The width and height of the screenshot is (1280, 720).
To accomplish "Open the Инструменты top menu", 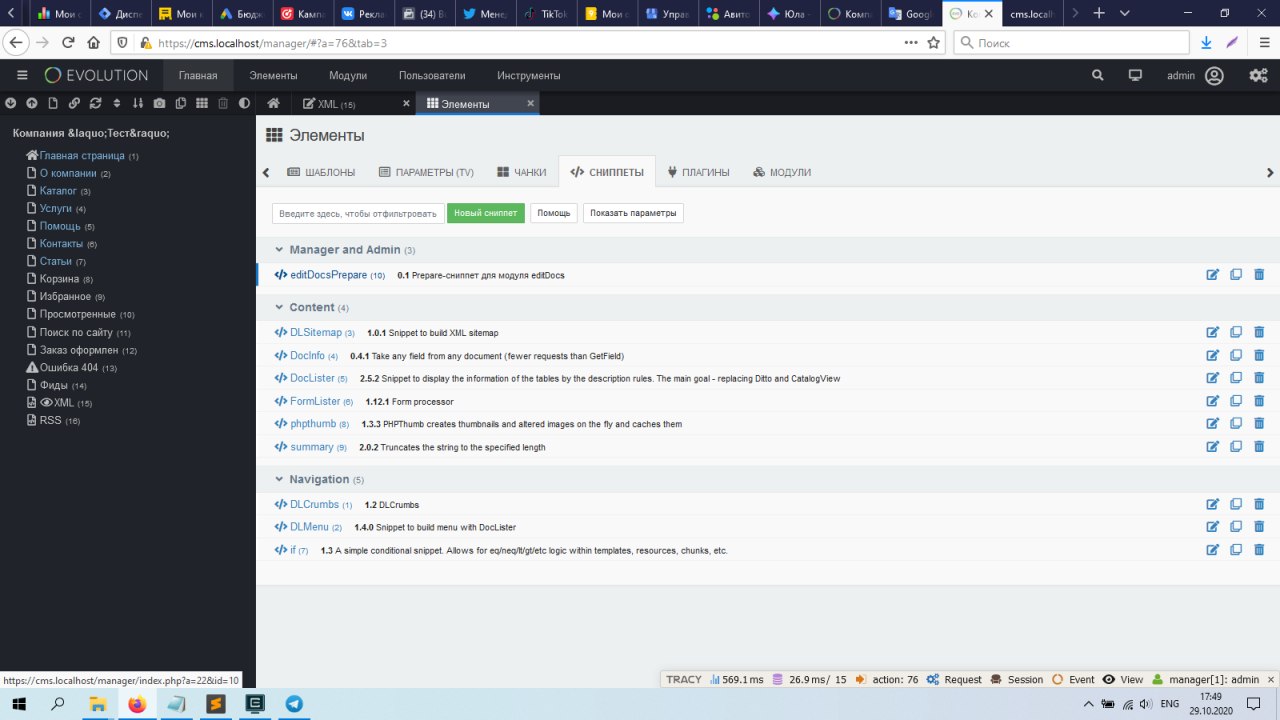I will (x=528, y=75).
